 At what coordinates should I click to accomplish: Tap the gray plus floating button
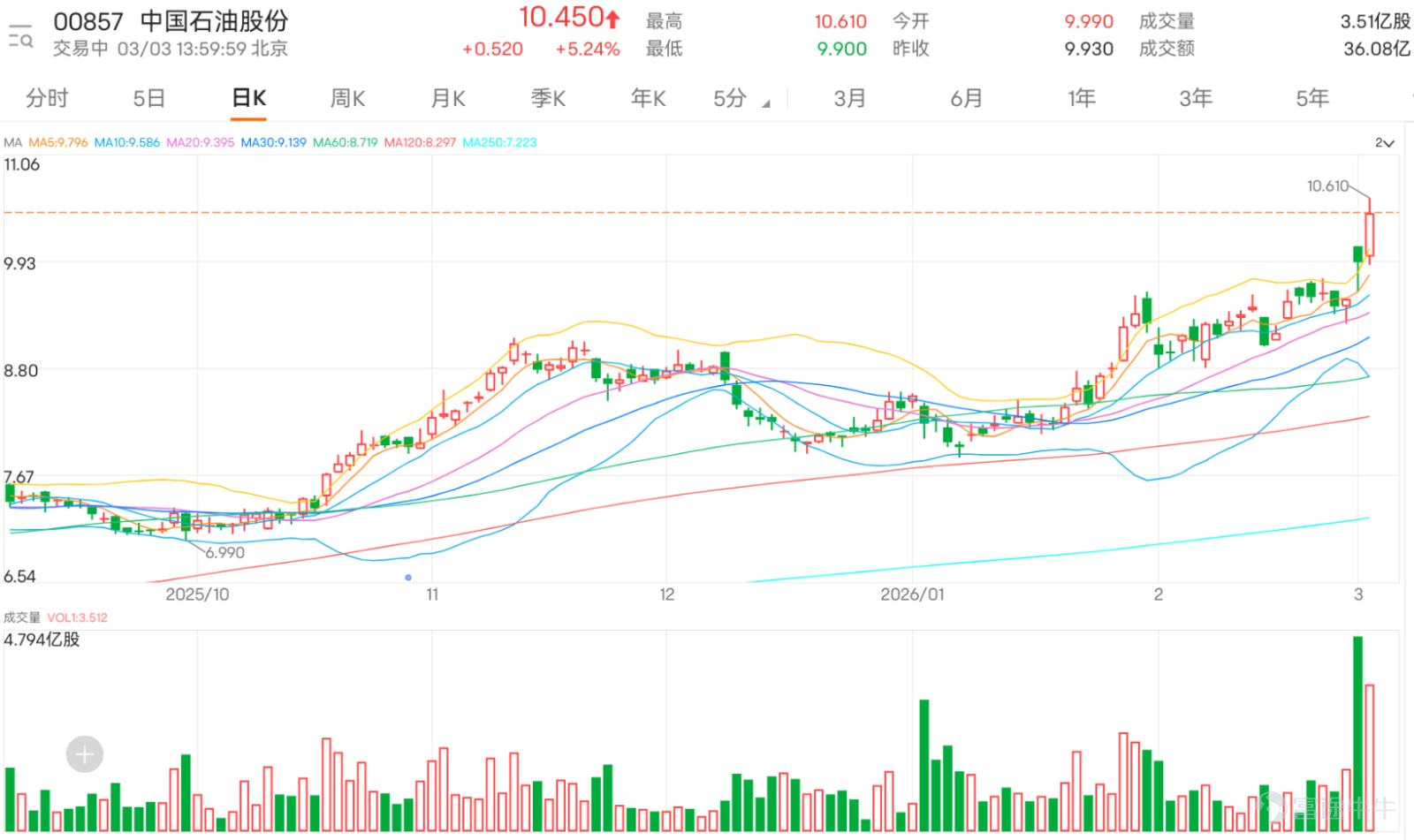coord(85,754)
